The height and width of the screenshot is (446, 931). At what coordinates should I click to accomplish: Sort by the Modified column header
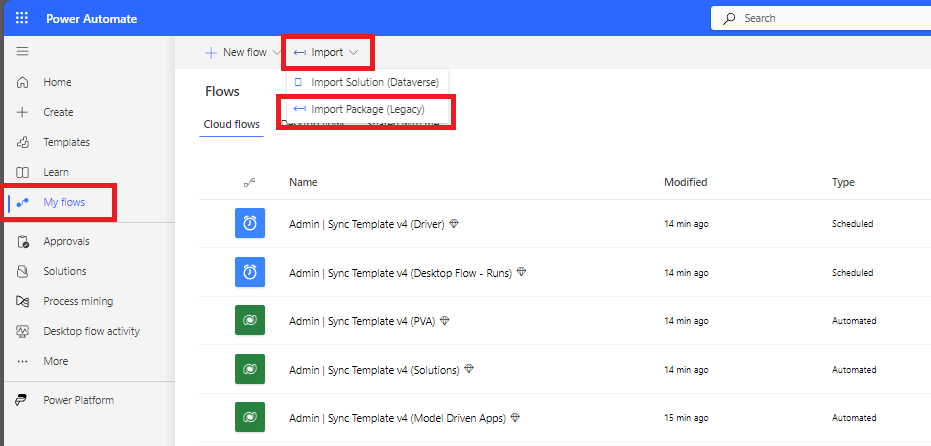click(686, 182)
